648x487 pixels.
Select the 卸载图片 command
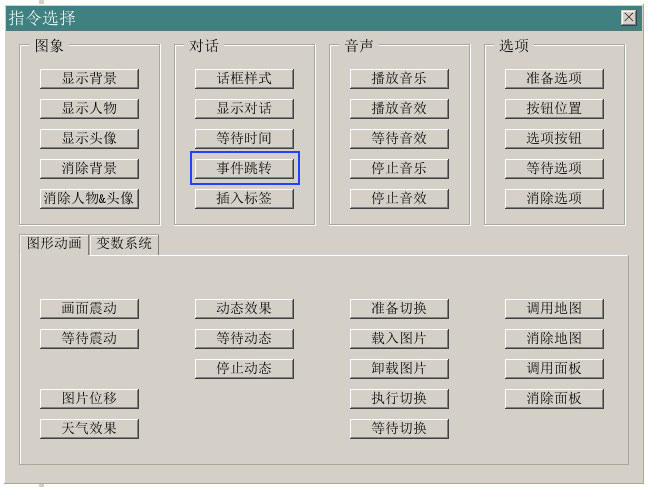(x=399, y=369)
